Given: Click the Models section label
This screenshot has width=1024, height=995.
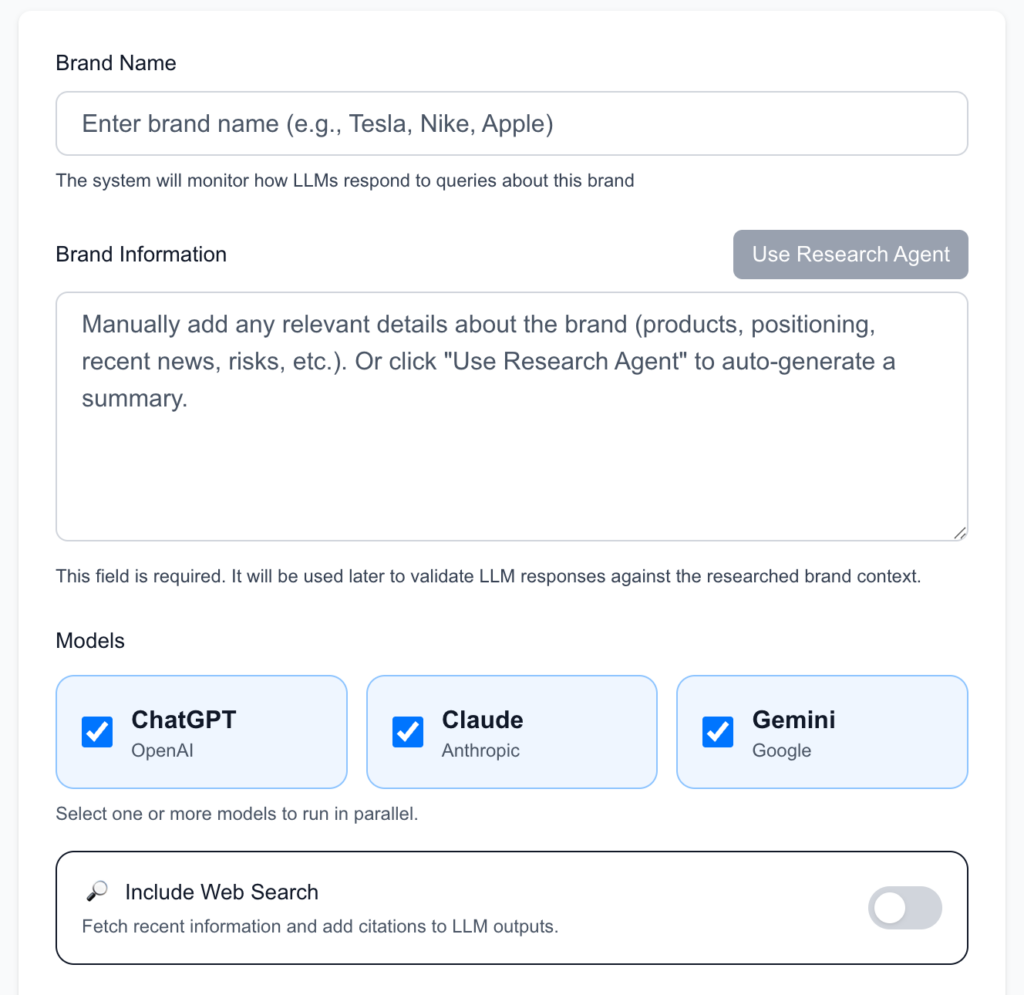Looking at the screenshot, I should 90,641.
